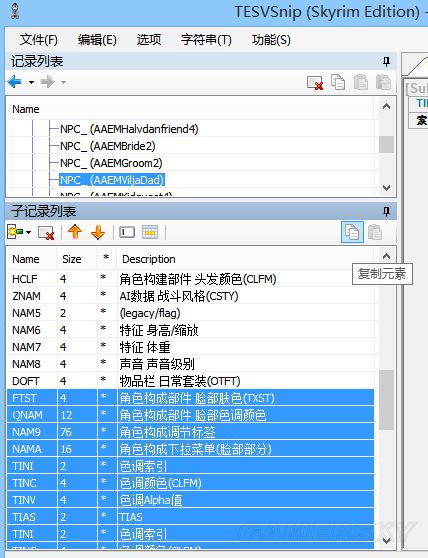Open the add subrecord dropdown arrow

(x=28, y=233)
